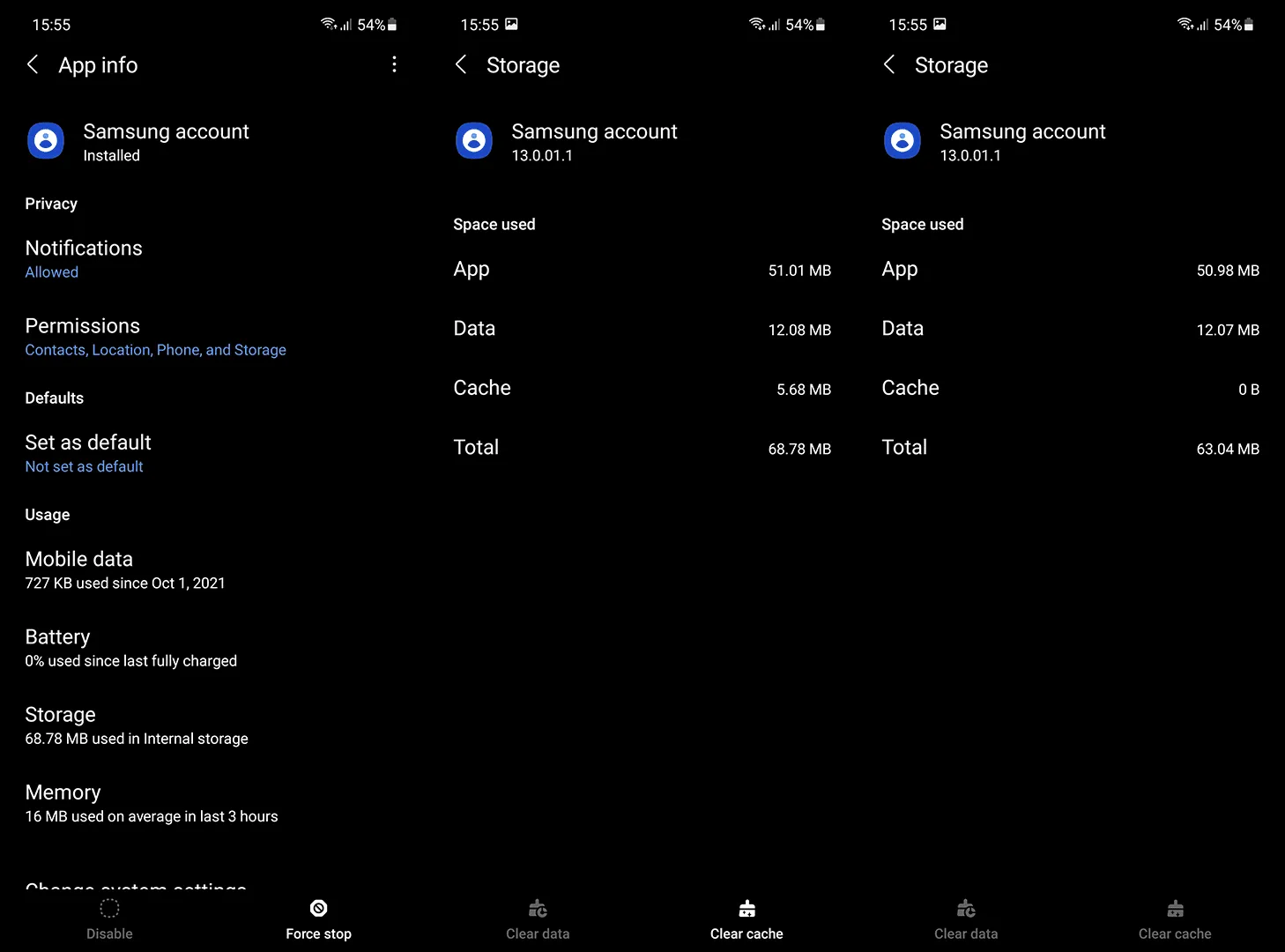Viewport: 1285px width, 952px height.
Task: Tap the Total row showing 63.04 MB
Action: (1071, 448)
